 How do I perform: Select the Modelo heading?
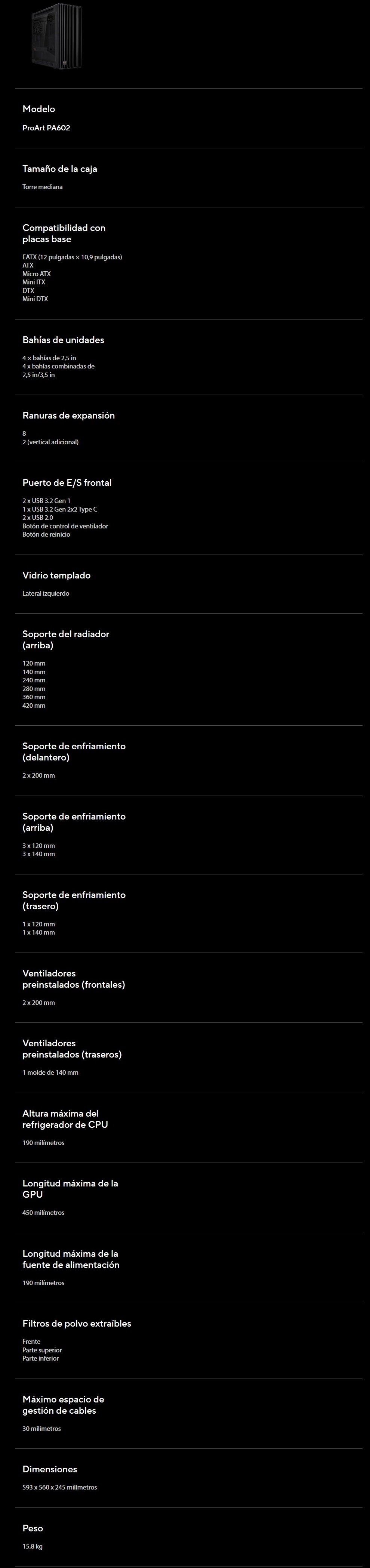[x=39, y=109]
